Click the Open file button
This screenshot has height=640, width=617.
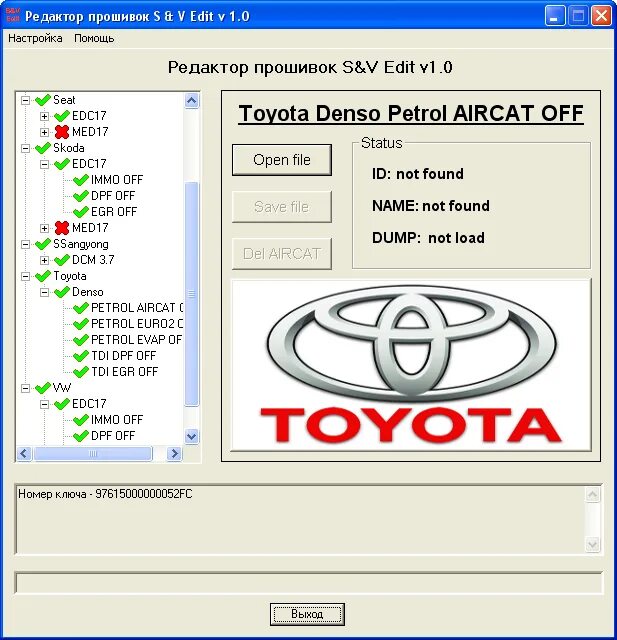point(282,160)
